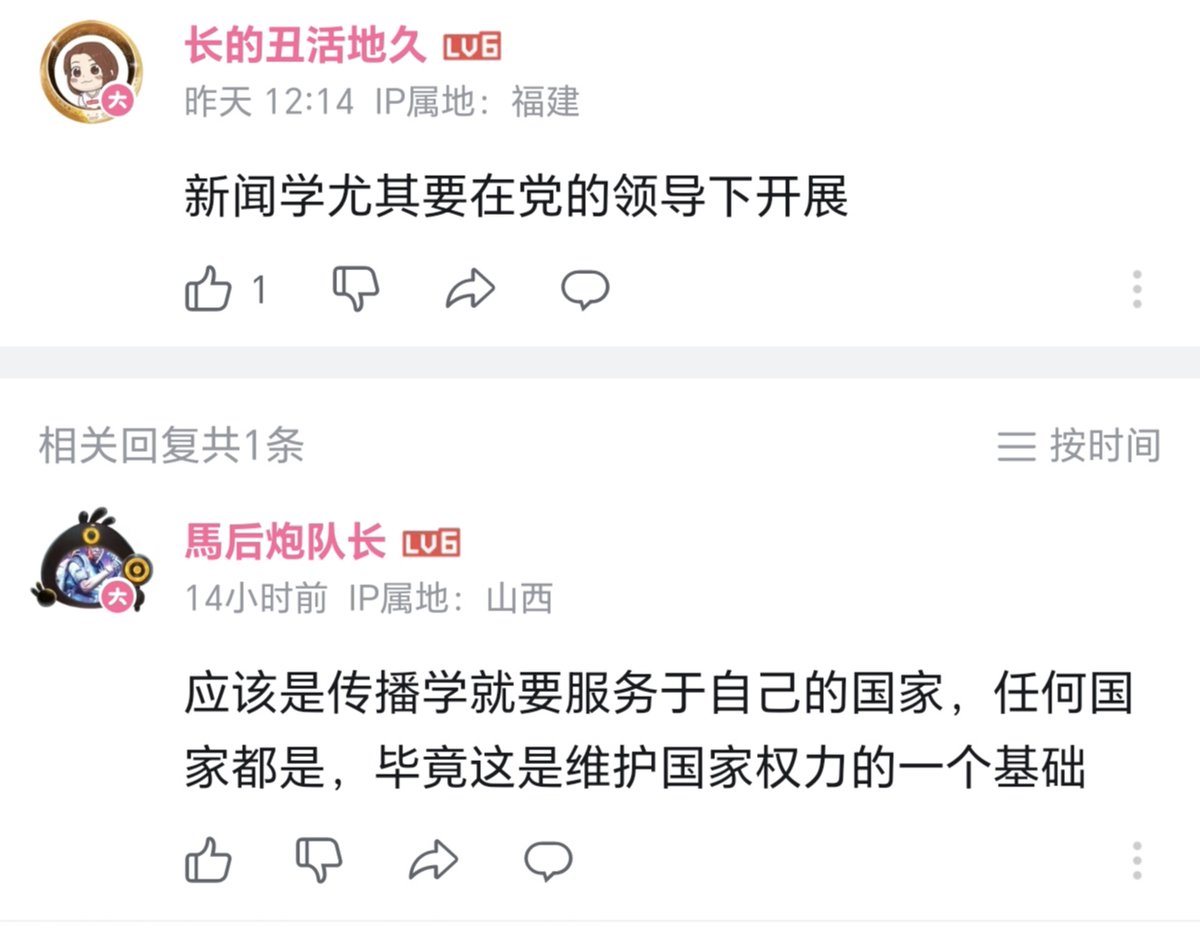Open the username link 长的丑活地久

pyautogui.click(x=306, y=46)
